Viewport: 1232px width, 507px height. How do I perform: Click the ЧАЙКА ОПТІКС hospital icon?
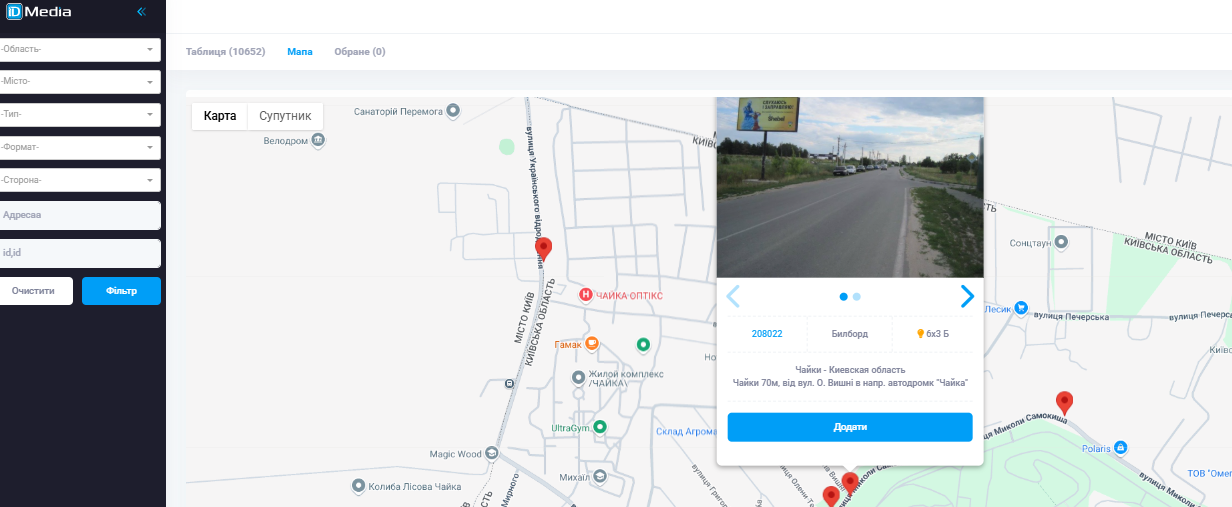(x=587, y=295)
